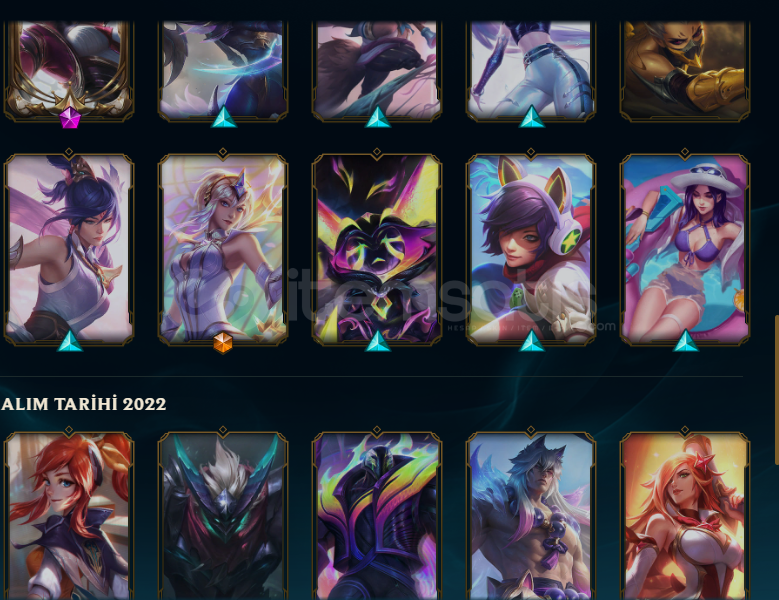Click the pink mythic gem on the first top-row card
779x600 pixels.
click(70, 118)
